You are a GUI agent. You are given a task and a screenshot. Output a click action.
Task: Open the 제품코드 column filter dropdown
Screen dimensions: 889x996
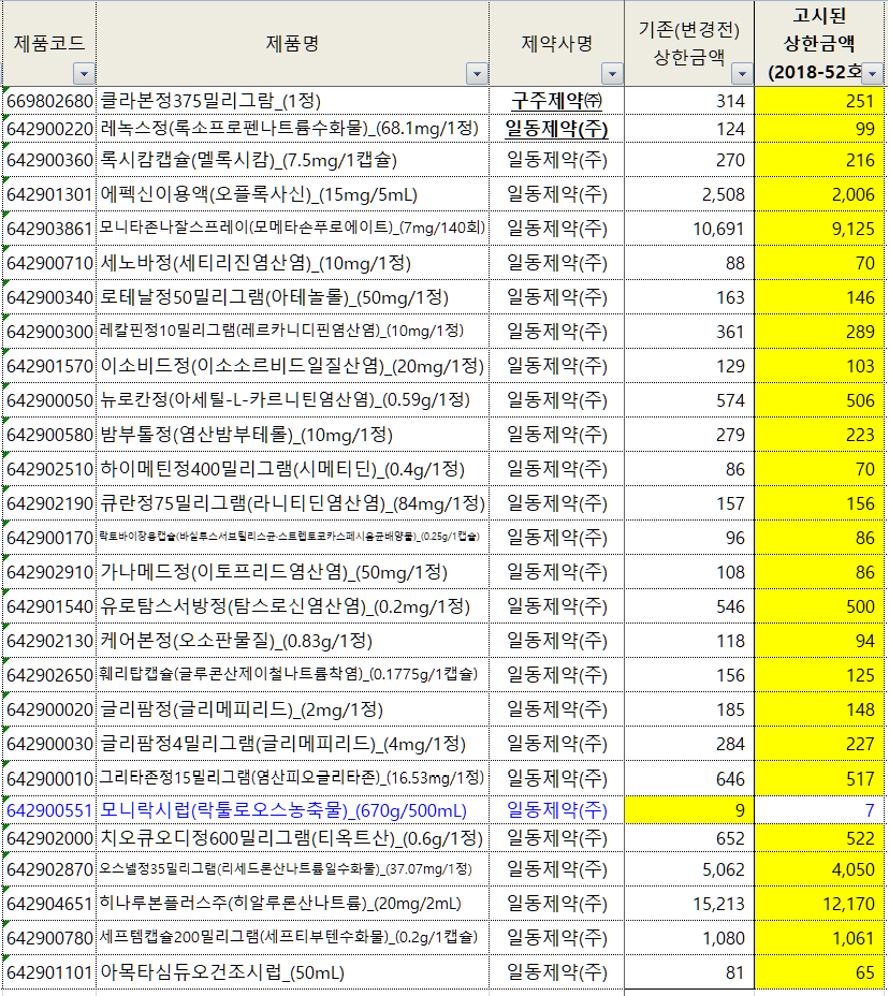pos(84,74)
